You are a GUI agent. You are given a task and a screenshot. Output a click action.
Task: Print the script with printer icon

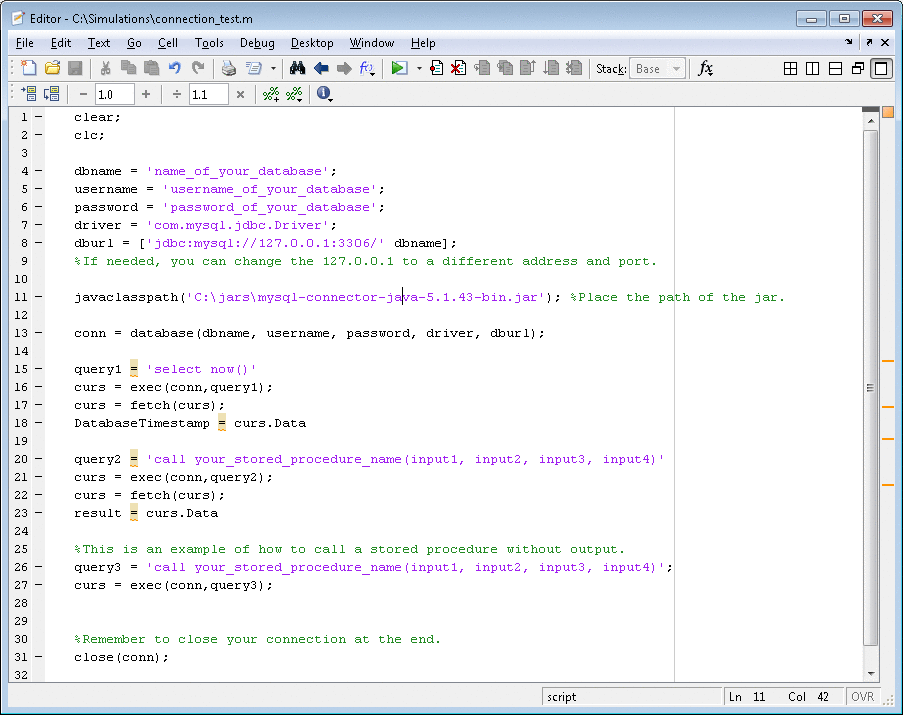tap(229, 68)
